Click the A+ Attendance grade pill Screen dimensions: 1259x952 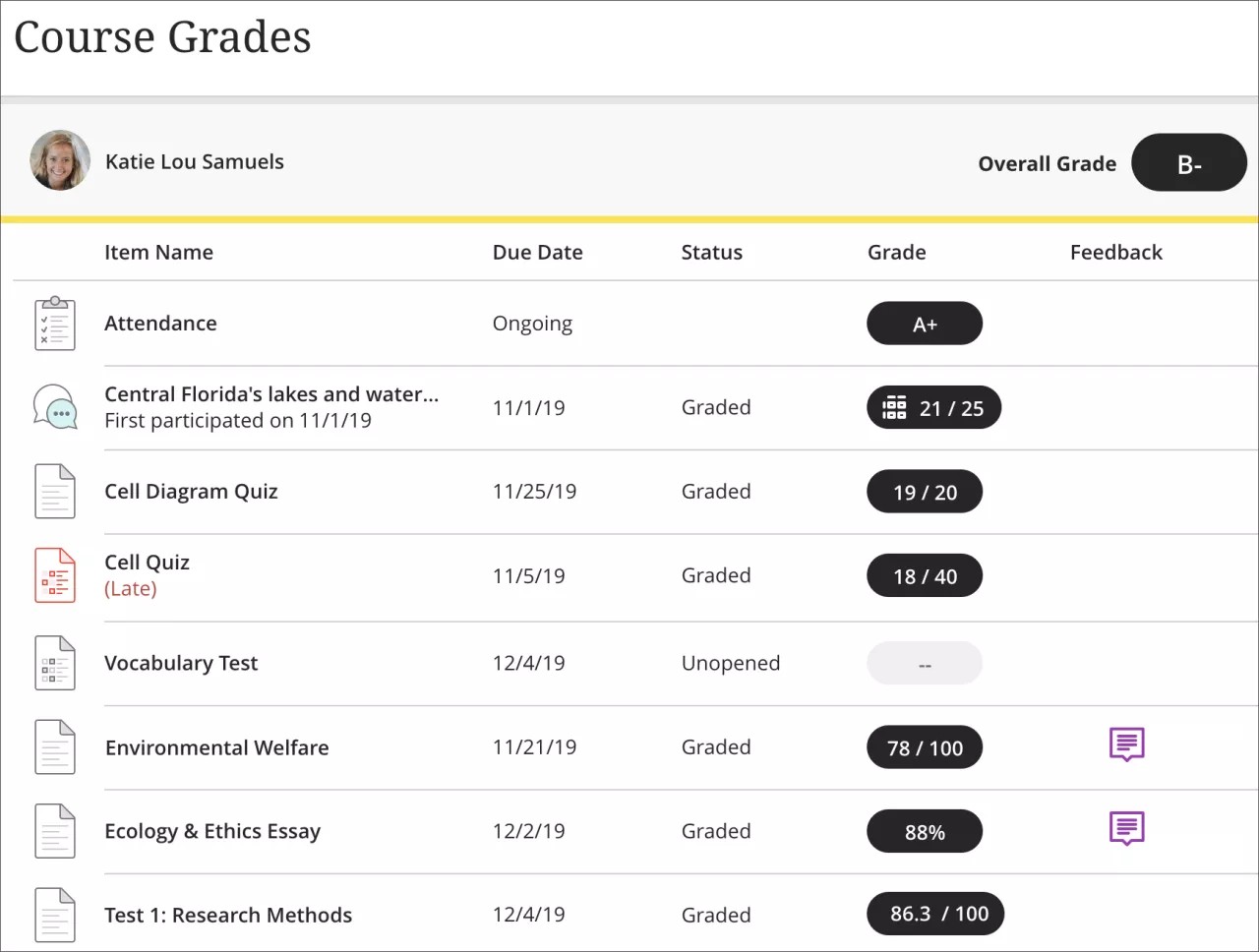point(924,324)
